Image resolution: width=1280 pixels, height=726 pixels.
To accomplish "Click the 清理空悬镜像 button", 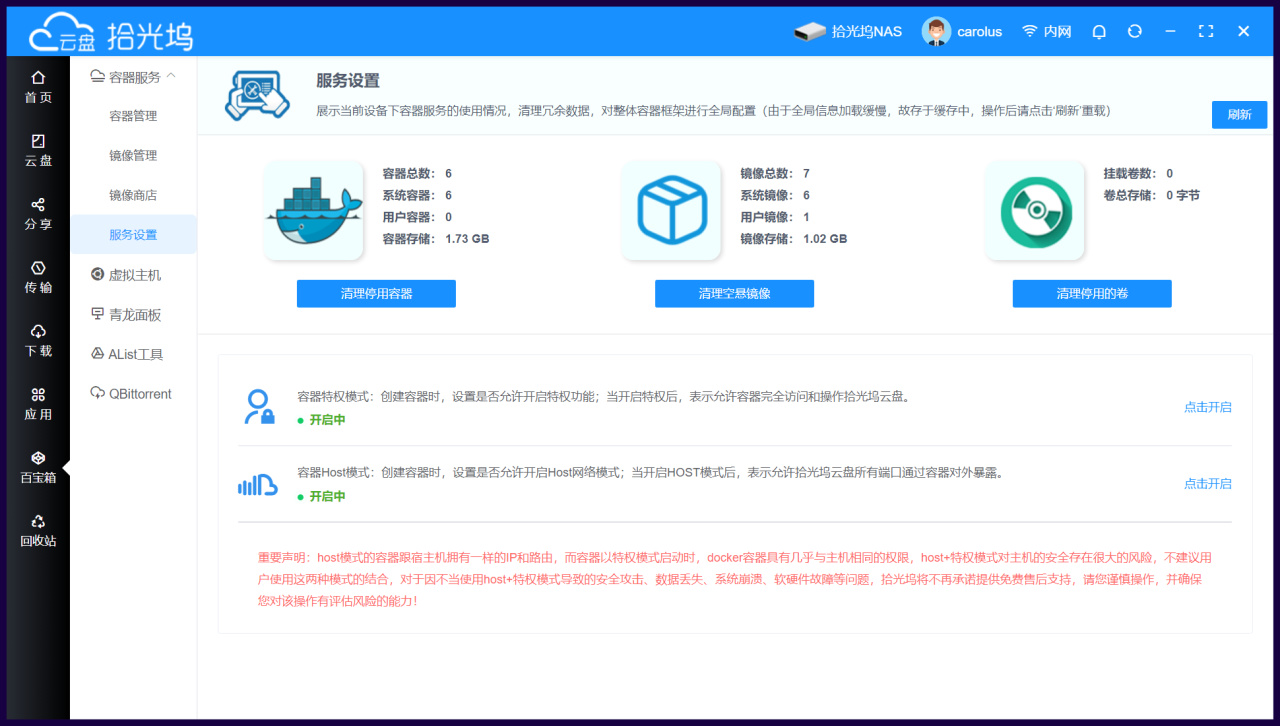I will tap(734, 294).
